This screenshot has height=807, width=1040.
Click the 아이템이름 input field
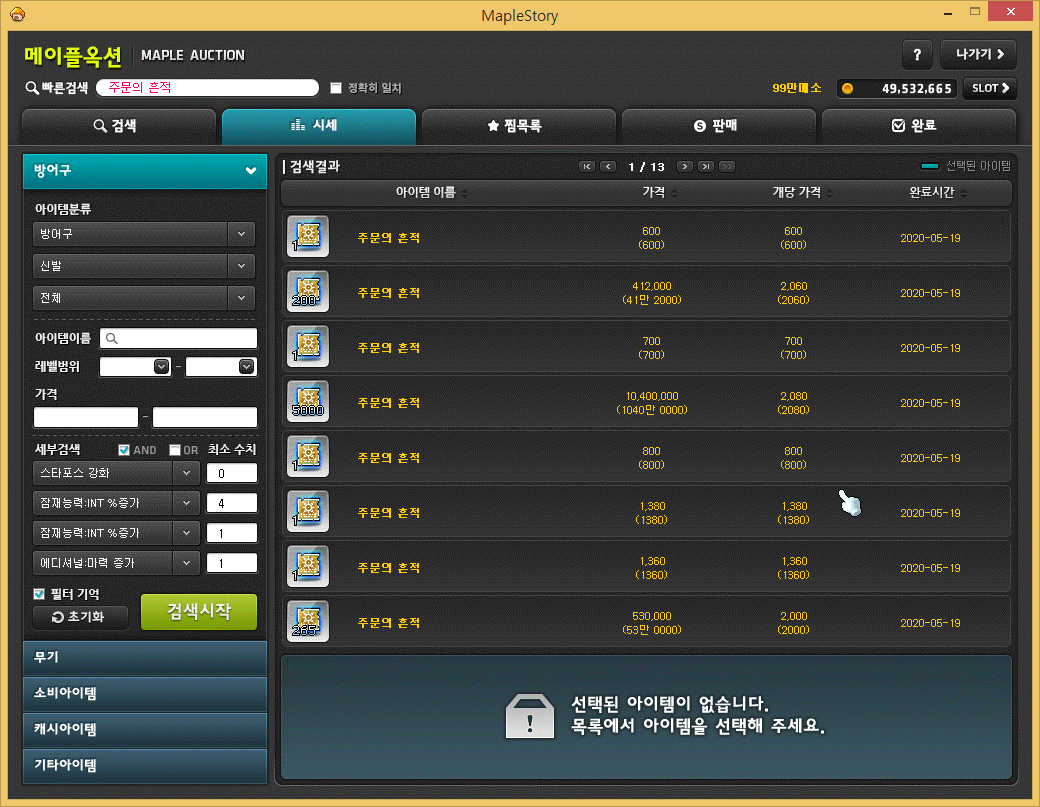pyautogui.click(x=178, y=338)
